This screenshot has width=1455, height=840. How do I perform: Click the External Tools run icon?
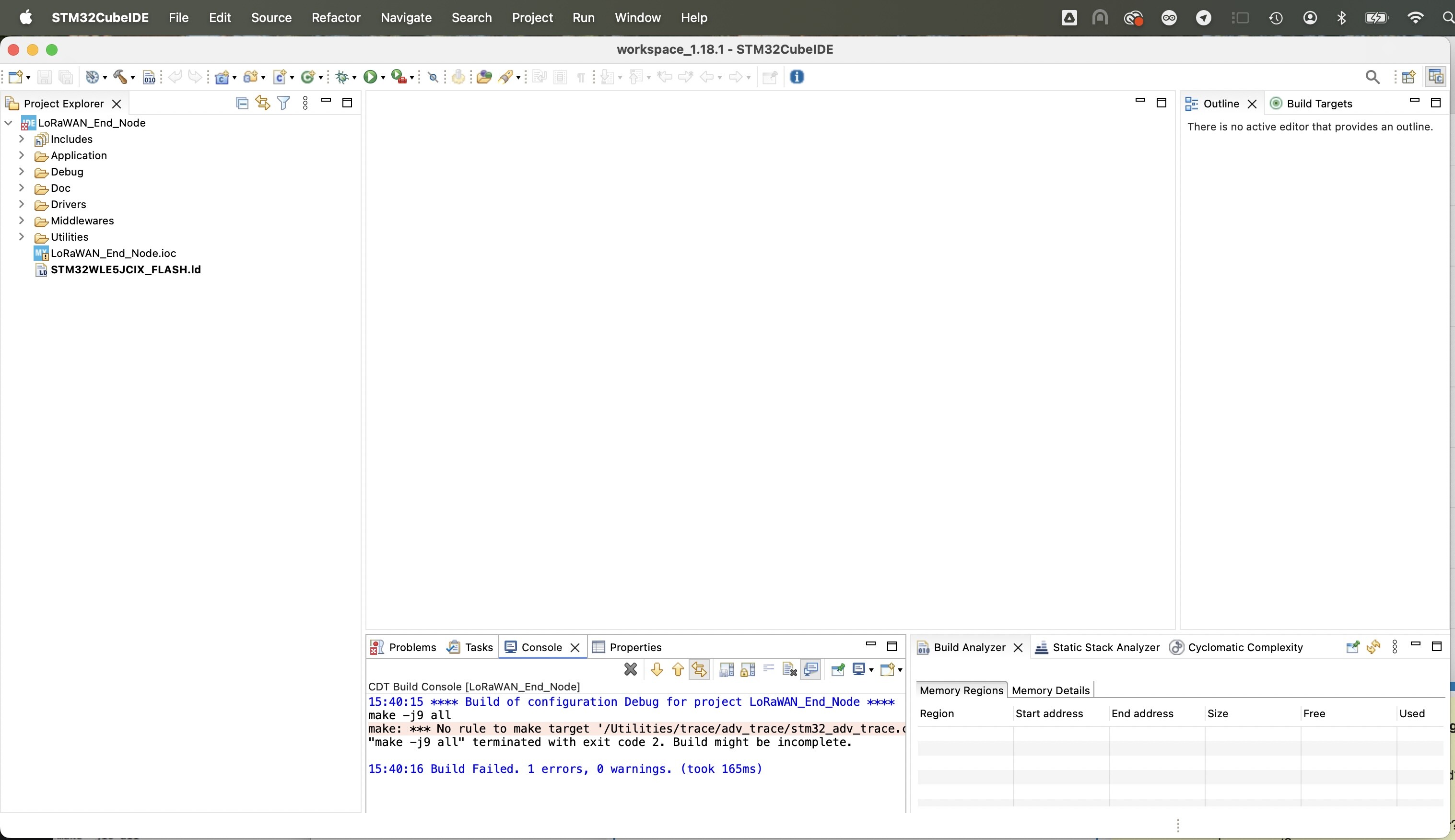pyautogui.click(x=398, y=77)
